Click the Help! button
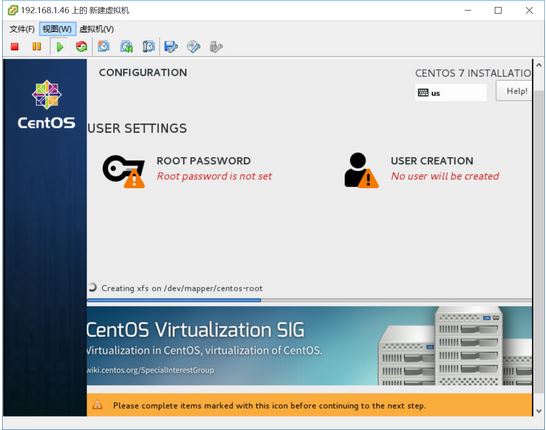The height and width of the screenshot is (430, 546). 514,91
